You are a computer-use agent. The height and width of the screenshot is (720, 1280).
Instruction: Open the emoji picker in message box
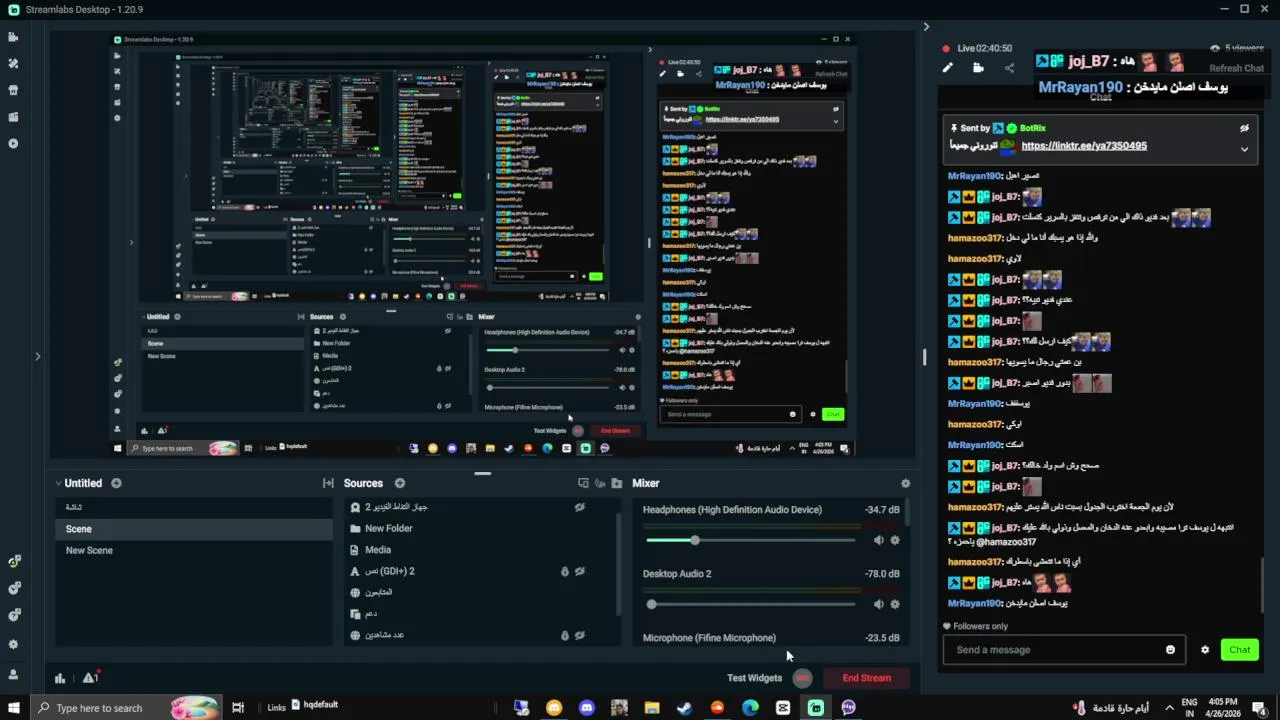point(1170,650)
